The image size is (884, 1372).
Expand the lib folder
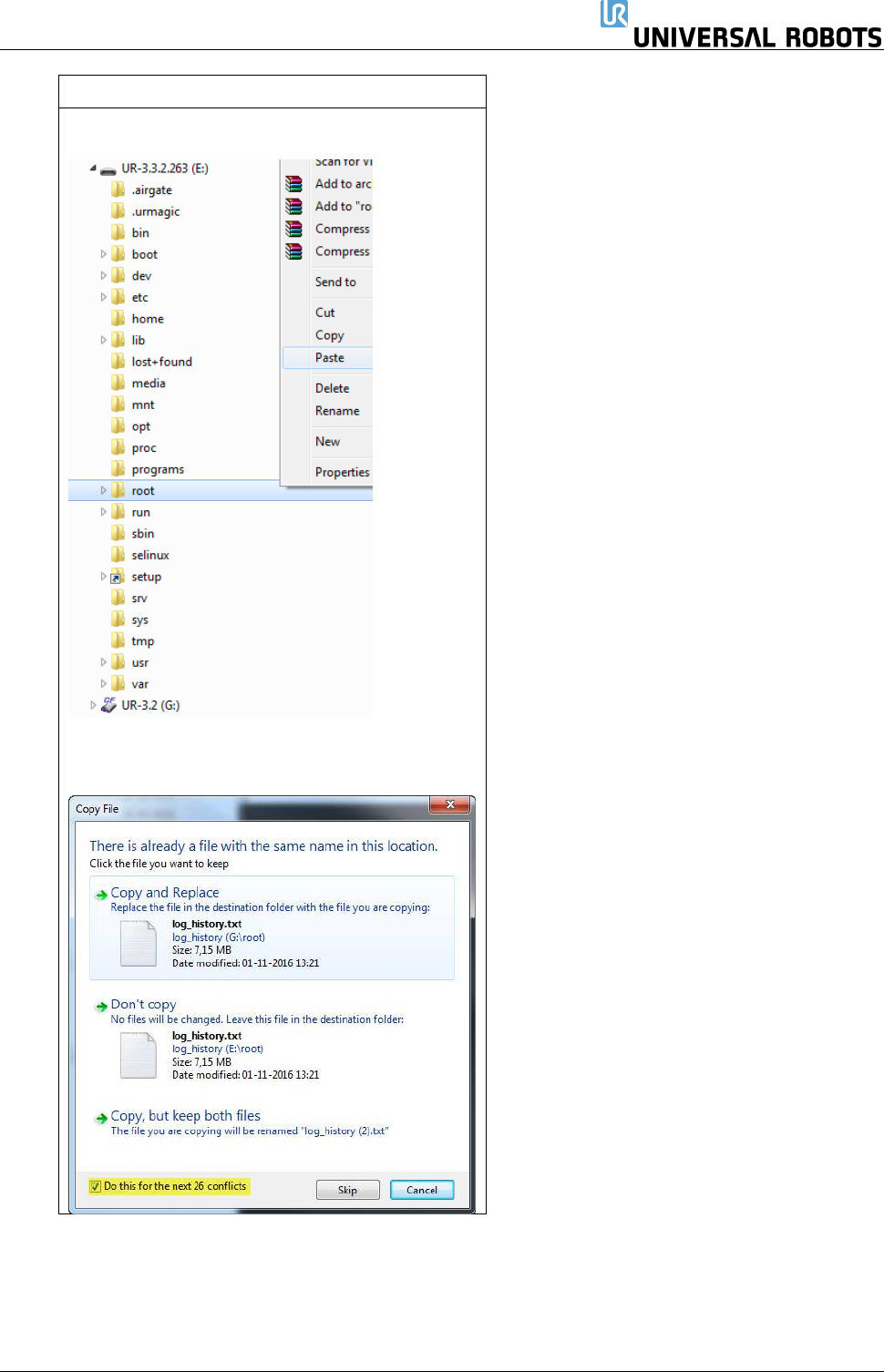[103, 340]
